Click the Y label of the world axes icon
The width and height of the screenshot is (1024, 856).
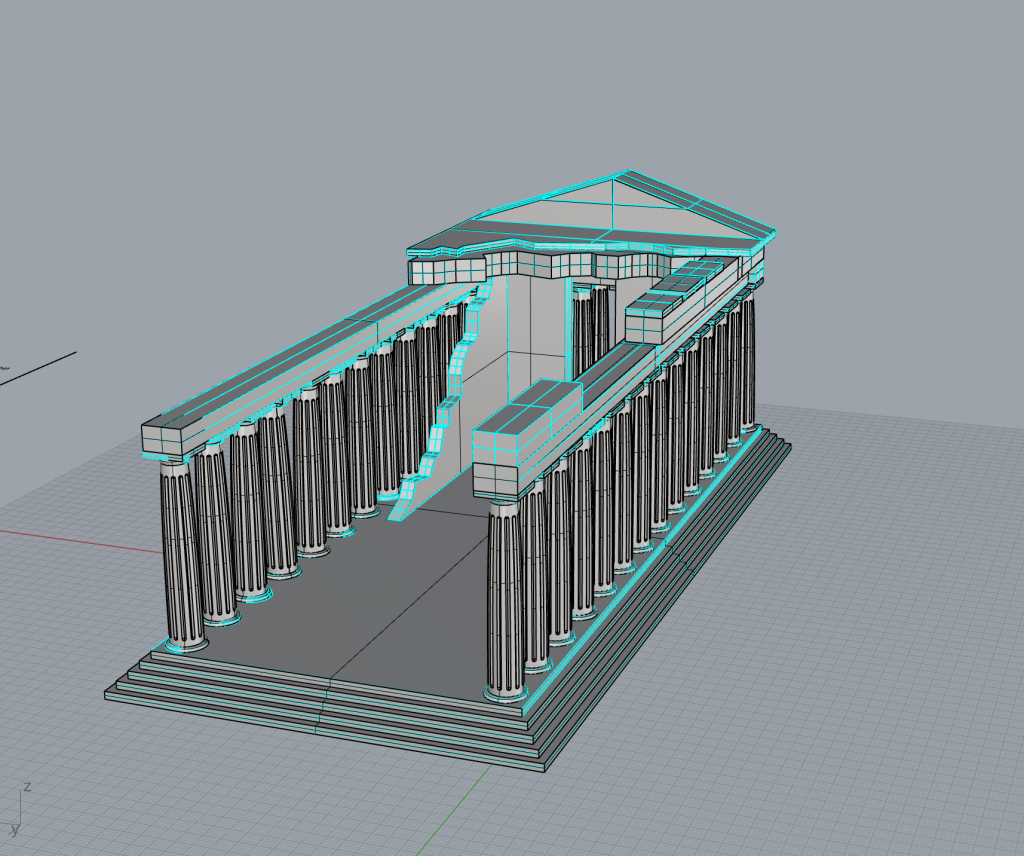click(x=13, y=830)
